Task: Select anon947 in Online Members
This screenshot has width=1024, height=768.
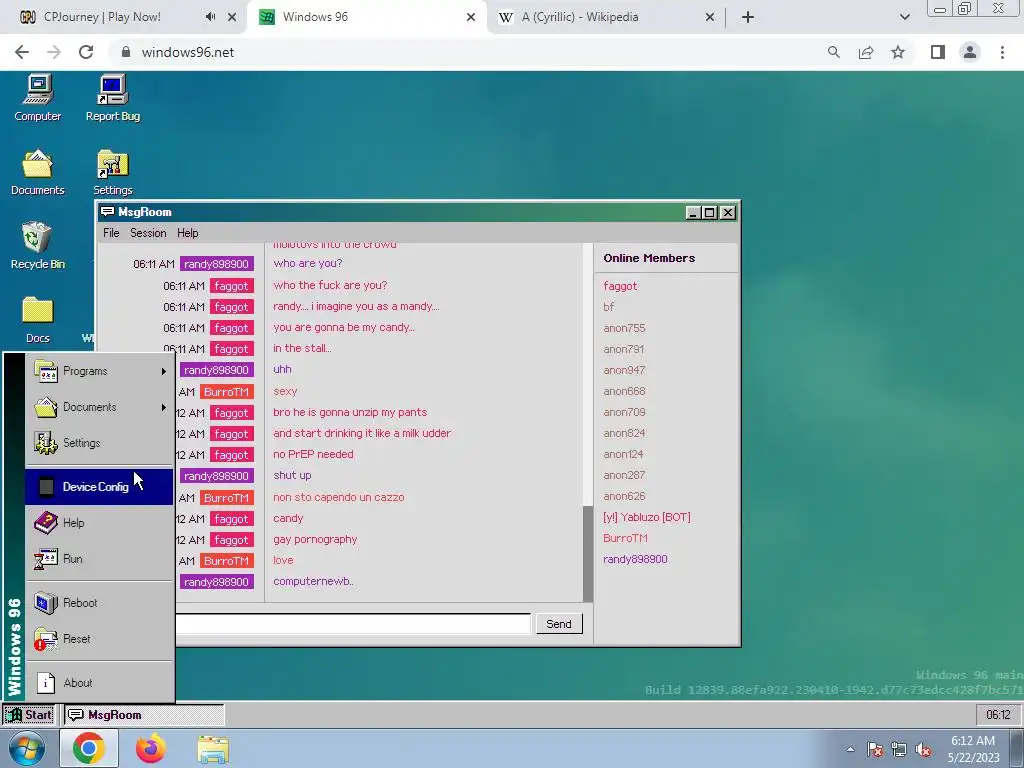Action: (624, 370)
